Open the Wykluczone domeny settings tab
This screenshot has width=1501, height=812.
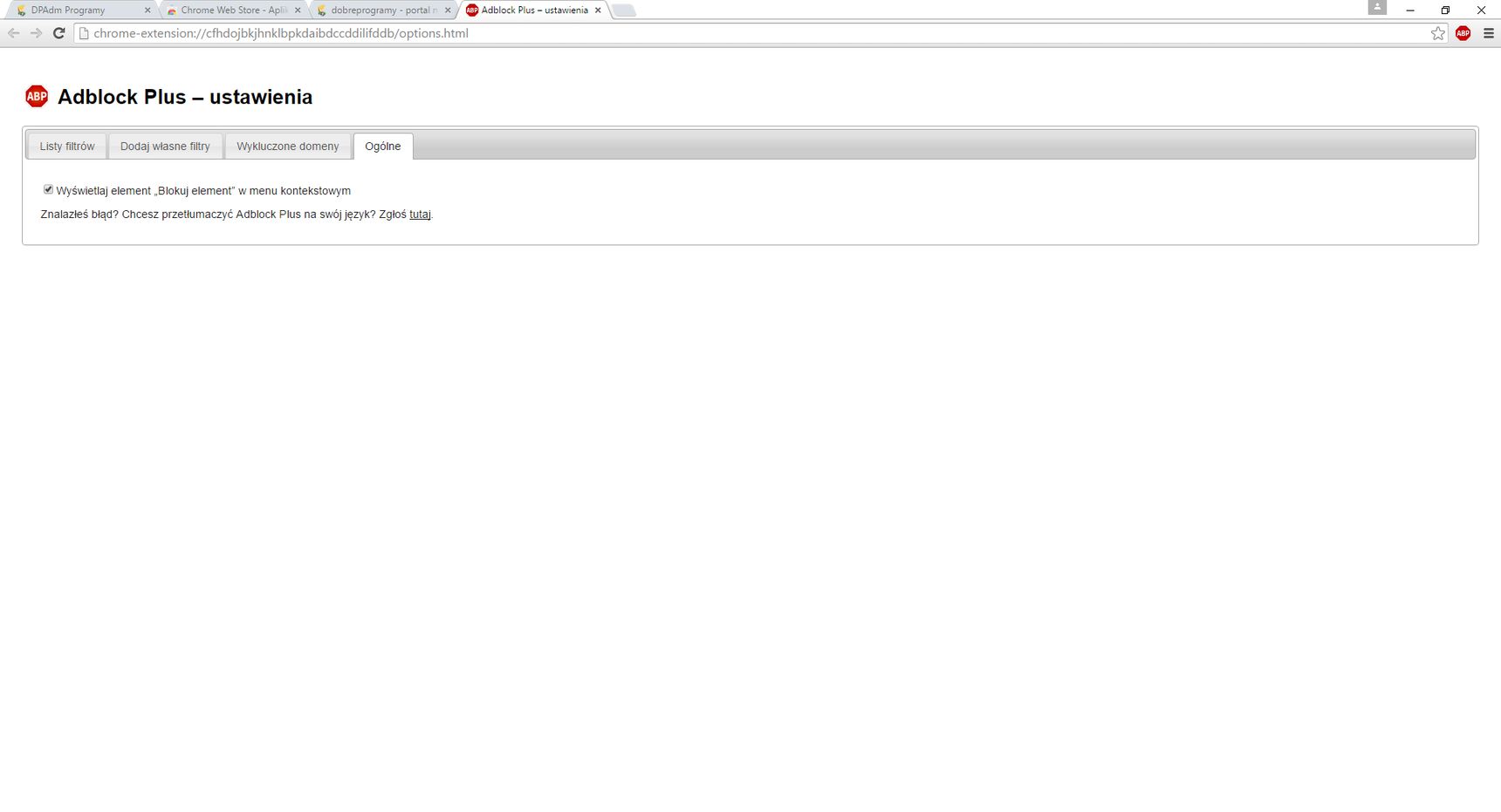pos(288,147)
